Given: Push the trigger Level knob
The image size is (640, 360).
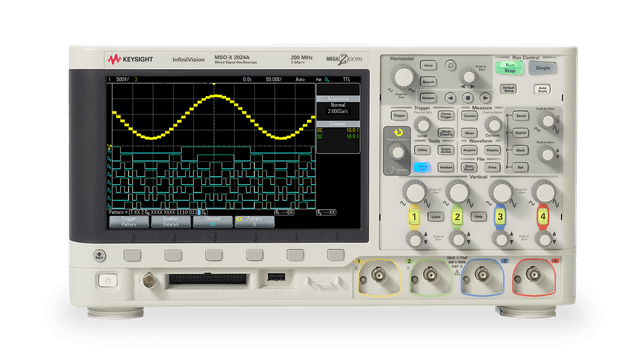Looking at the screenshot, I should (x=422, y=125).
